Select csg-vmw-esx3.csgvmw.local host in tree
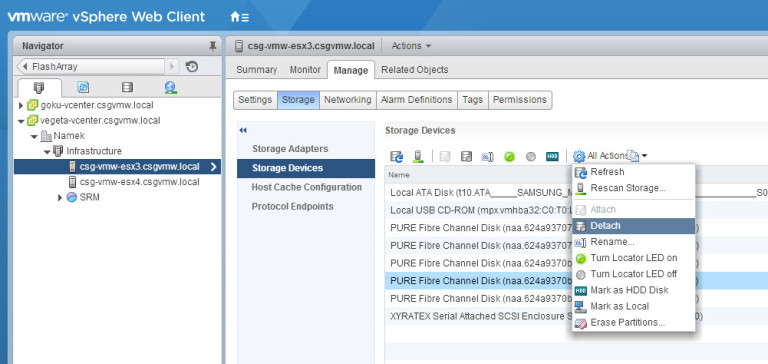The height and width of the screenshot is (364, 768). pyautogui.click(x=118, y=167)
